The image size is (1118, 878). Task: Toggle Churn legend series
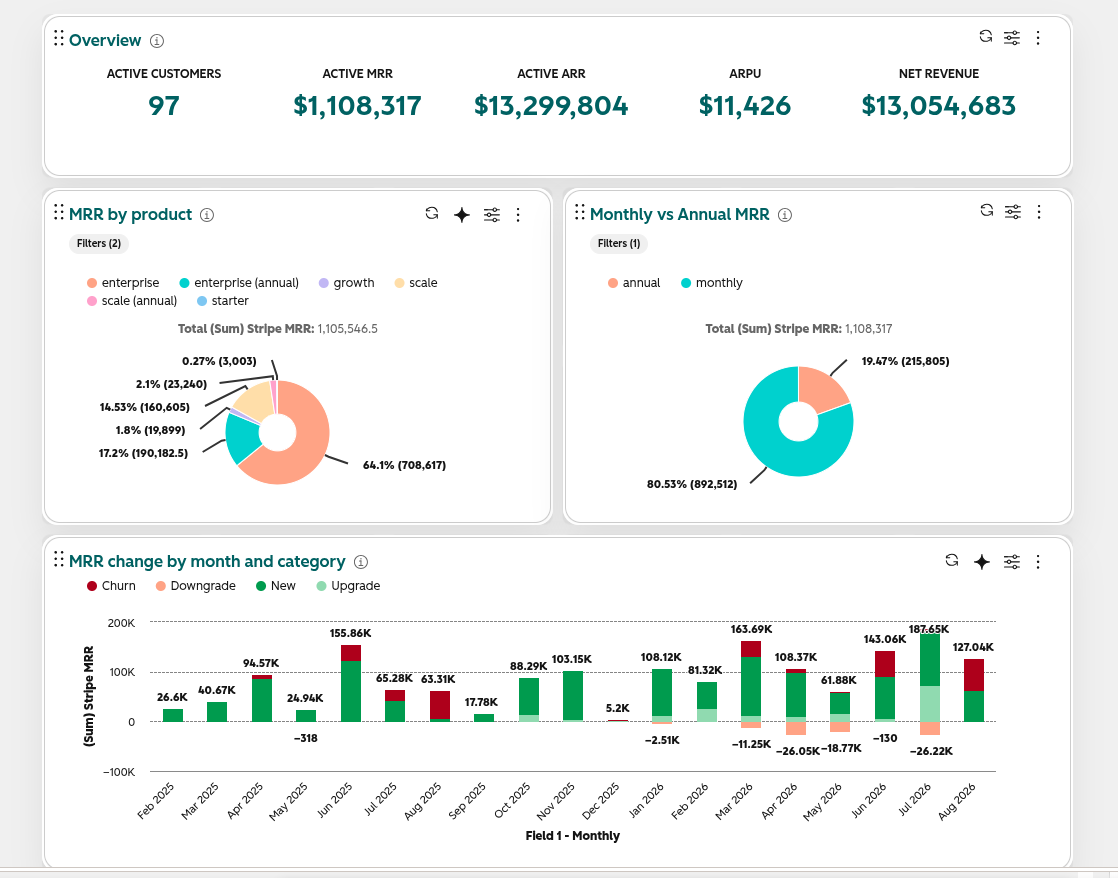(x=111, y=586)
